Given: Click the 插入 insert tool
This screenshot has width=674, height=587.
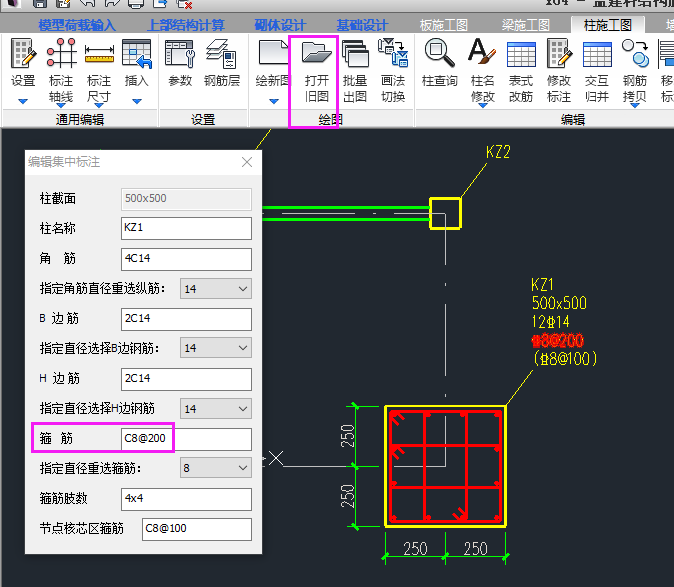Looking at the screenshot, I should click(137, 62).
